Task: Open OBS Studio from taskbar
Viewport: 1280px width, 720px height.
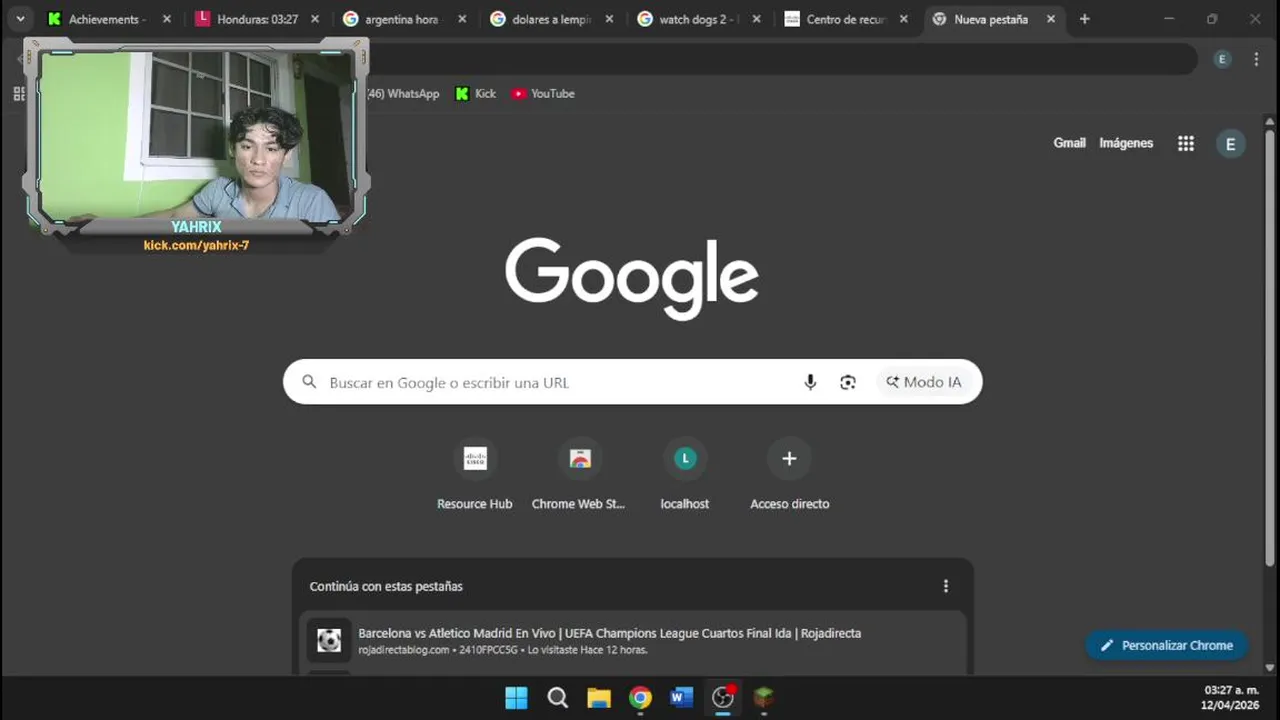Action: tap(723, 698)
